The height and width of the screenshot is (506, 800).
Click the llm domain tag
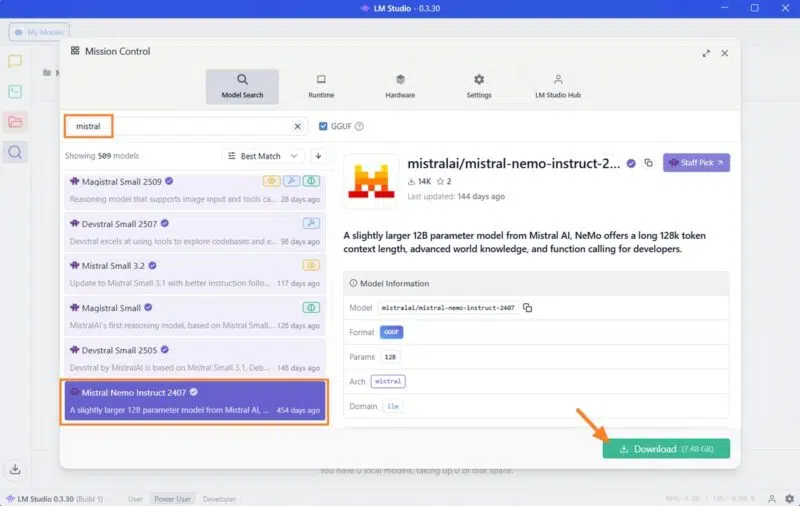pyautogui.click(x=392, y=406)
